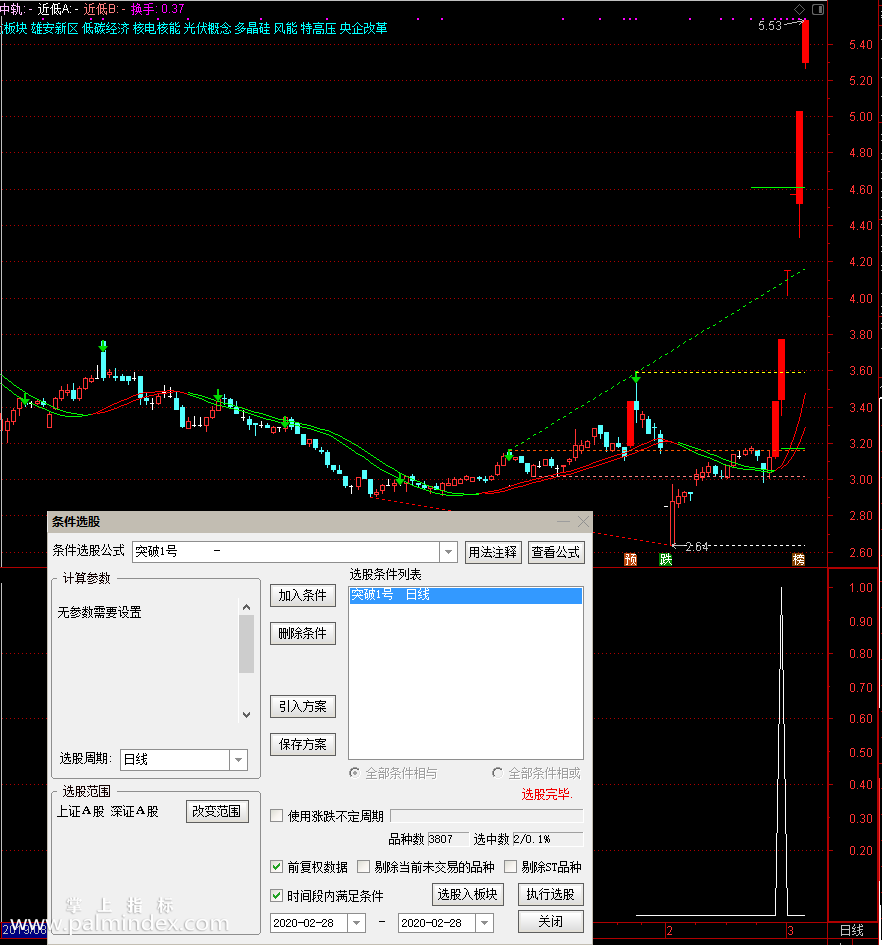Click the 风能 sector tag
The image size is (882, 945).
tap(285, 28)
